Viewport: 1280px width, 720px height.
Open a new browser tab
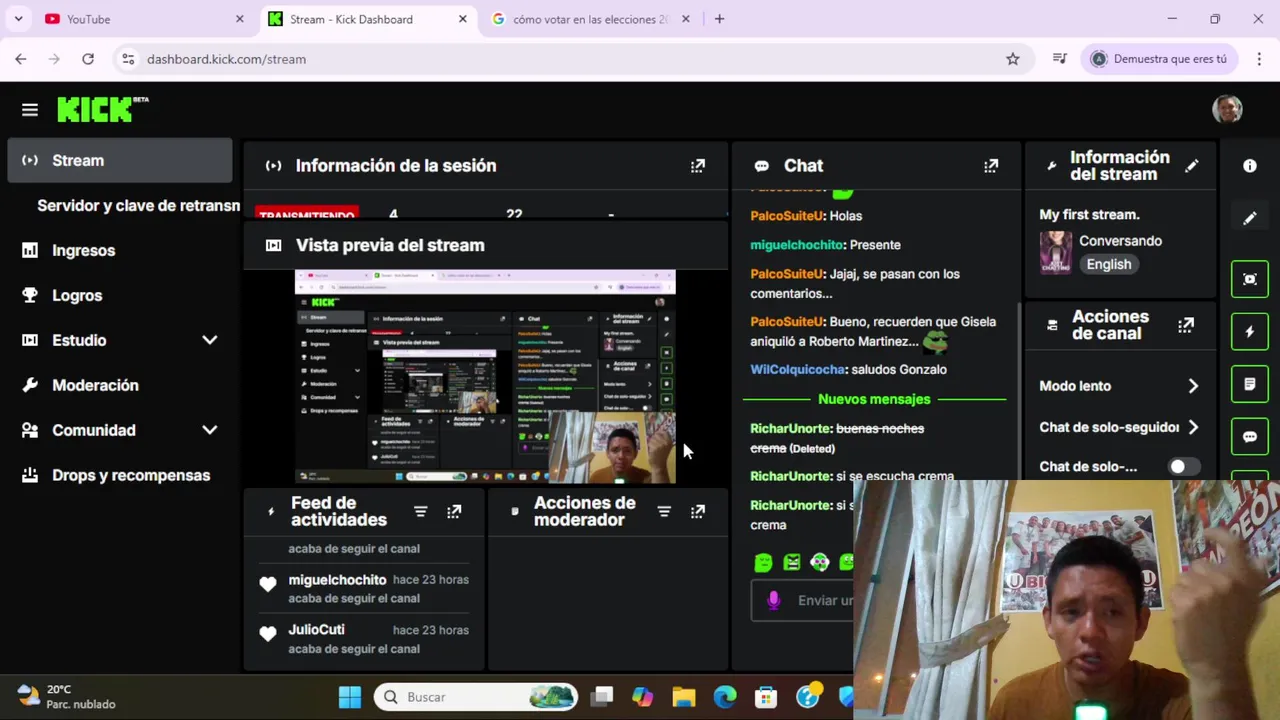point(719,19)
